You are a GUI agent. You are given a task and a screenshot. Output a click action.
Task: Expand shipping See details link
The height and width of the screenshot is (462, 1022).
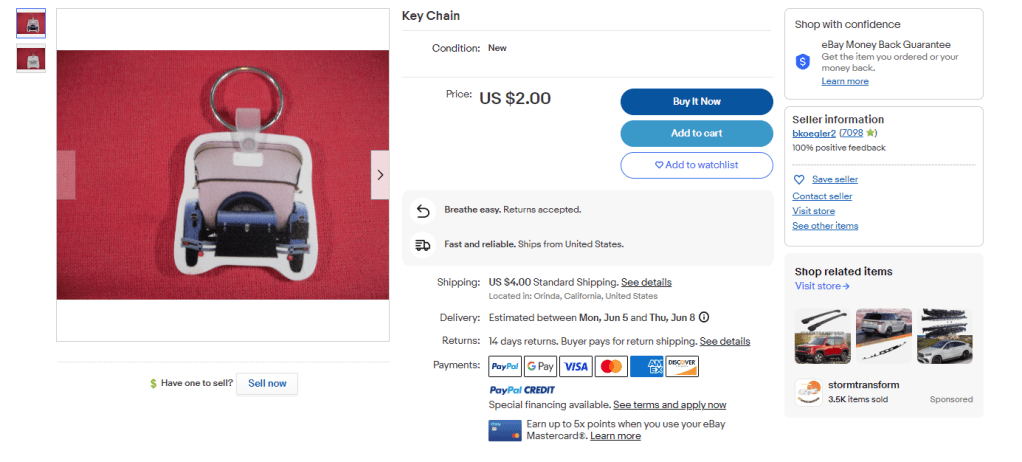tap(646, 282)
